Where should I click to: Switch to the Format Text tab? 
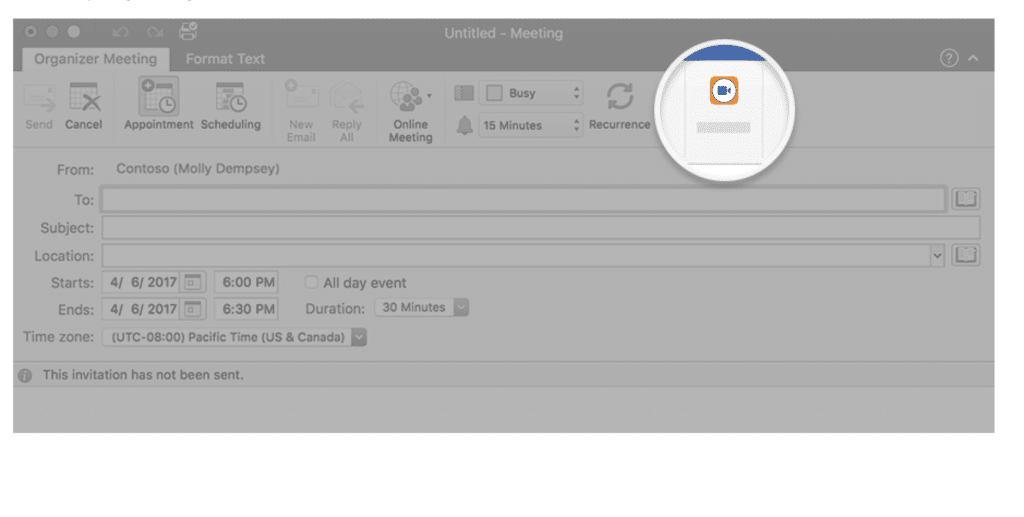click(225, 59)
